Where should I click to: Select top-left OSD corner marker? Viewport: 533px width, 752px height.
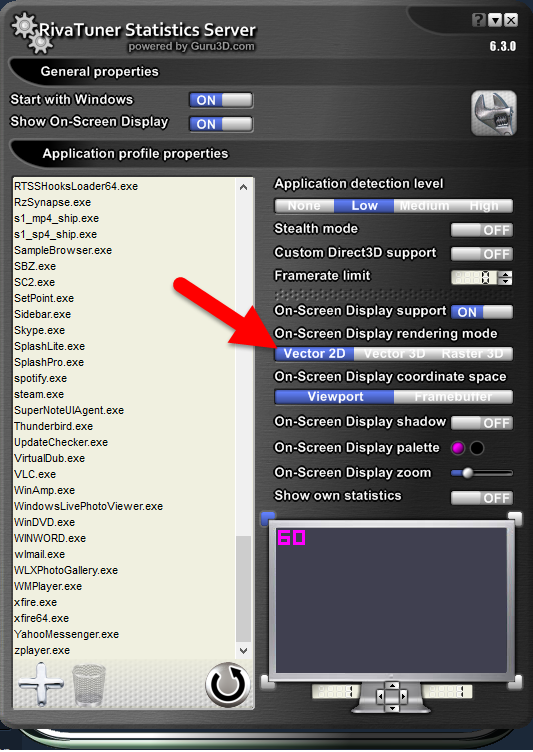[268, 518]
